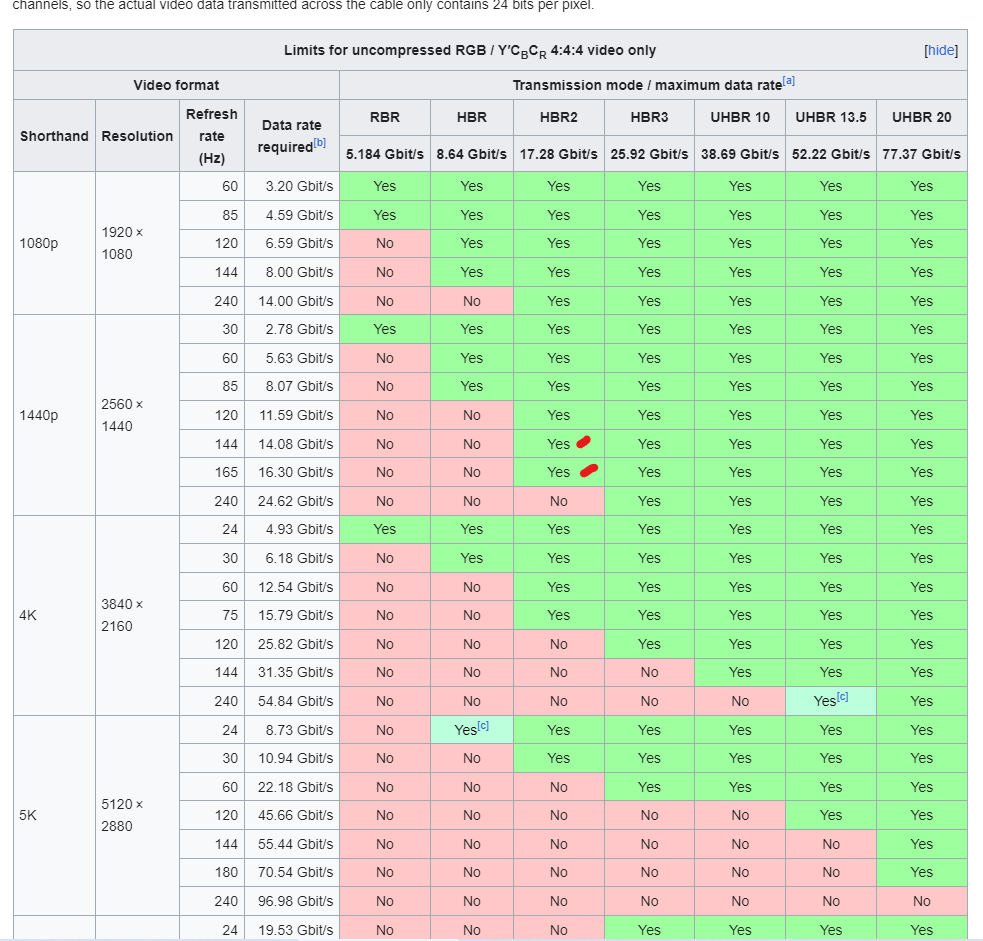Click the 1920 × 1080 resolution cell
The image size is (983, 941).
point(137,243)
